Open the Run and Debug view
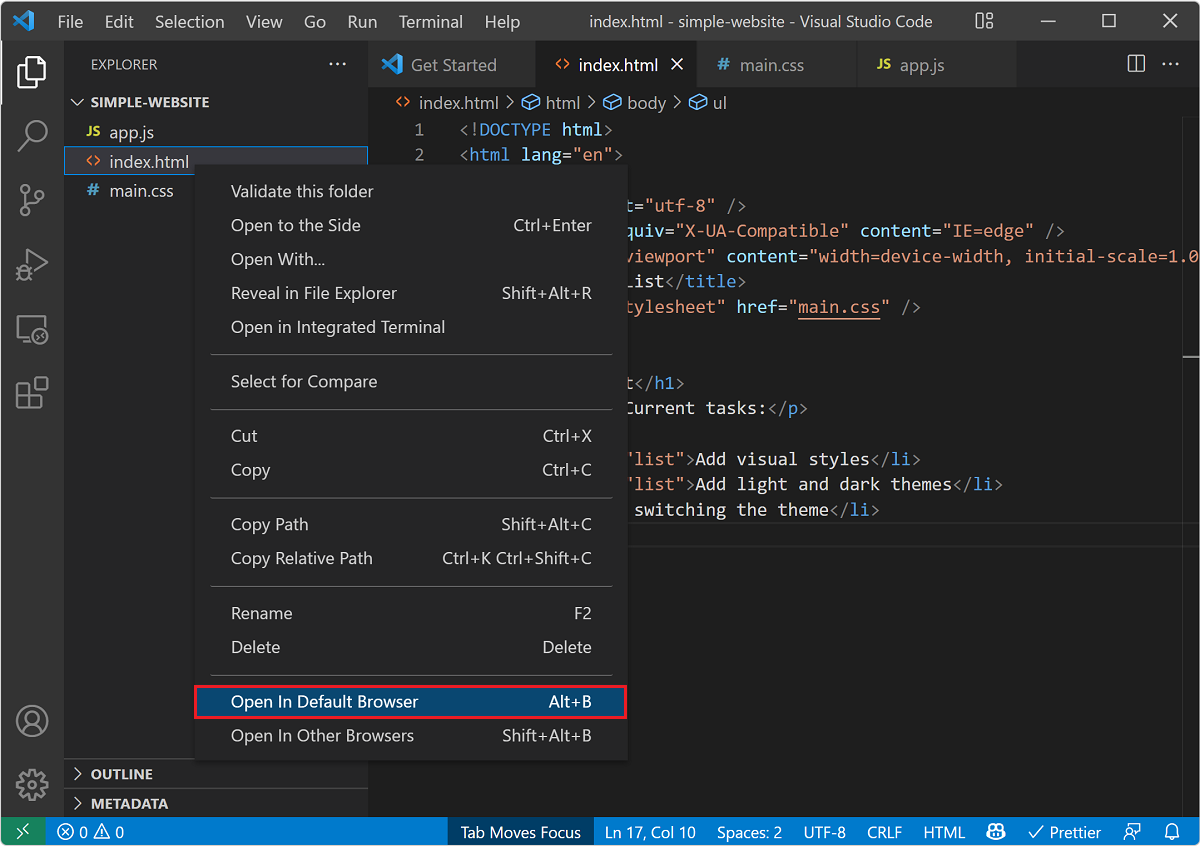The width and height of the screenshot is (1200, 846). tap(32, 264)
